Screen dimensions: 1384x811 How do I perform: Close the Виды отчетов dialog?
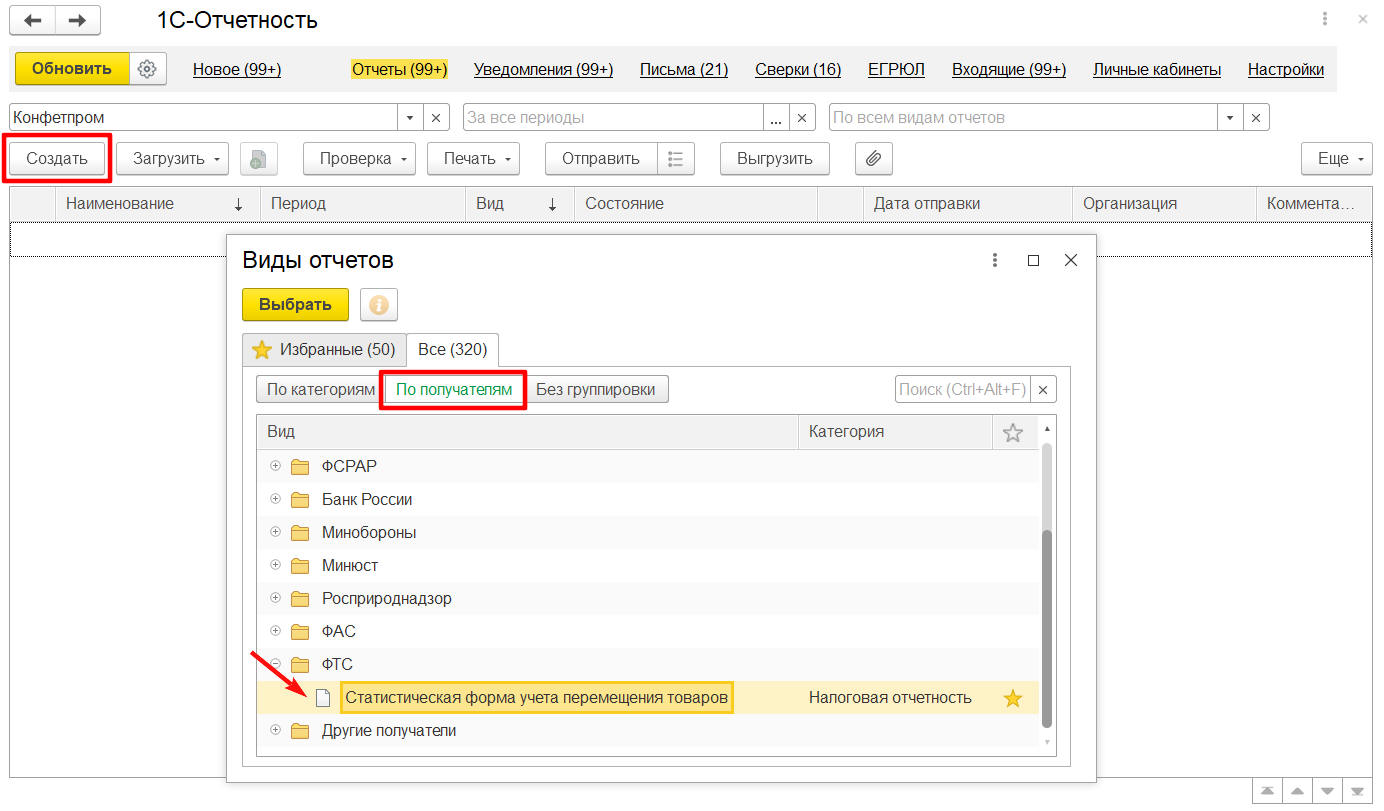[1071, 260]
